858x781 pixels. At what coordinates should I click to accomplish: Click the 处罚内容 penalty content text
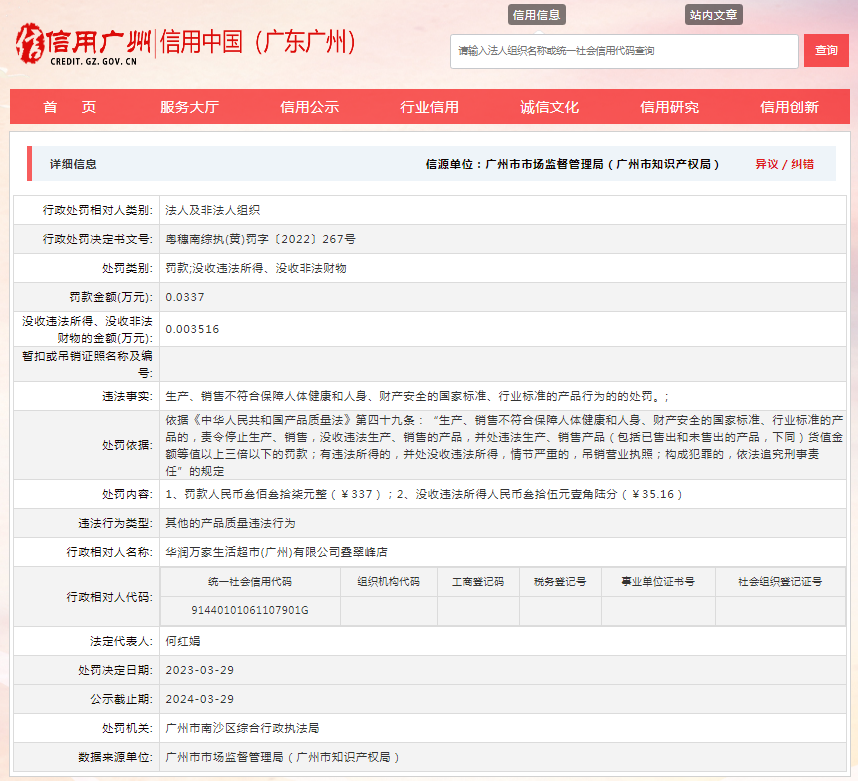coord(424,494)
